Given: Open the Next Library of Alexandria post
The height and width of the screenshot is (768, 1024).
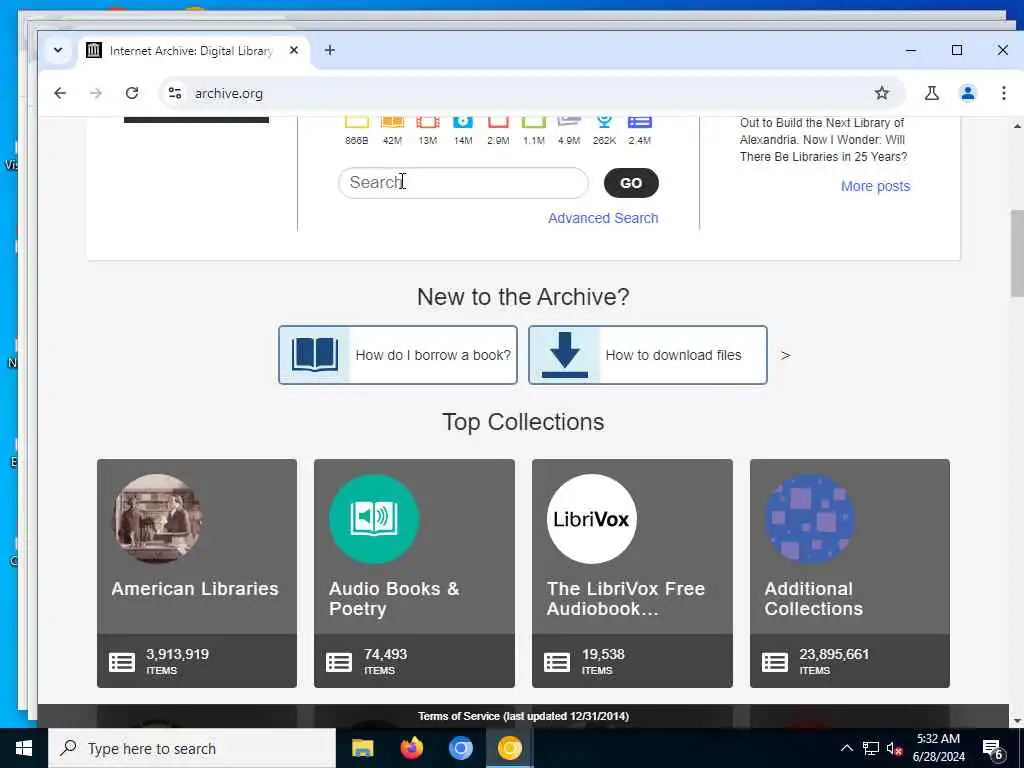Looking at the screenshot, I should pos(823,140).
